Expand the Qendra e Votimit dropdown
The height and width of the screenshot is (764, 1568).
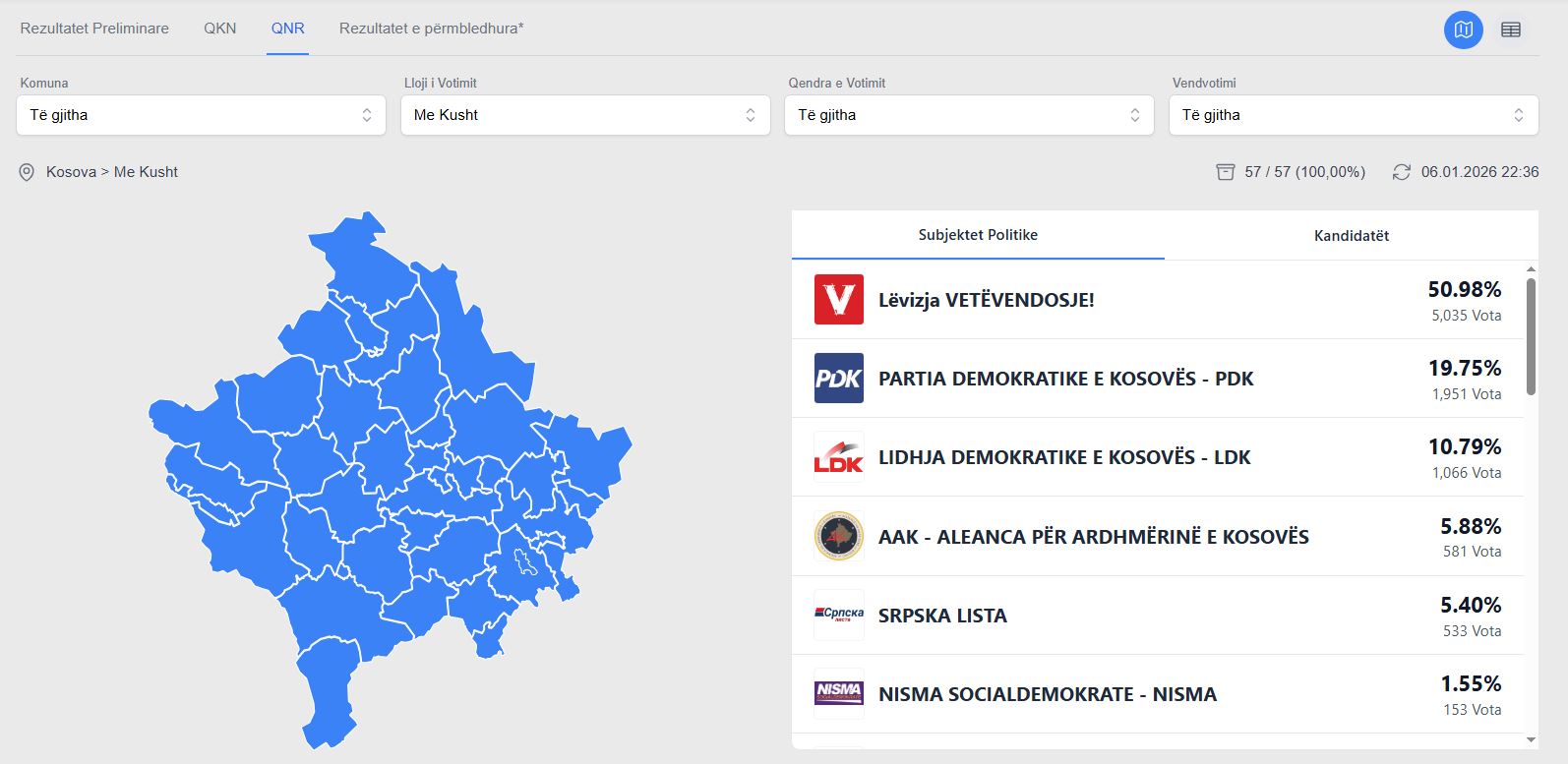click(968, 115)
